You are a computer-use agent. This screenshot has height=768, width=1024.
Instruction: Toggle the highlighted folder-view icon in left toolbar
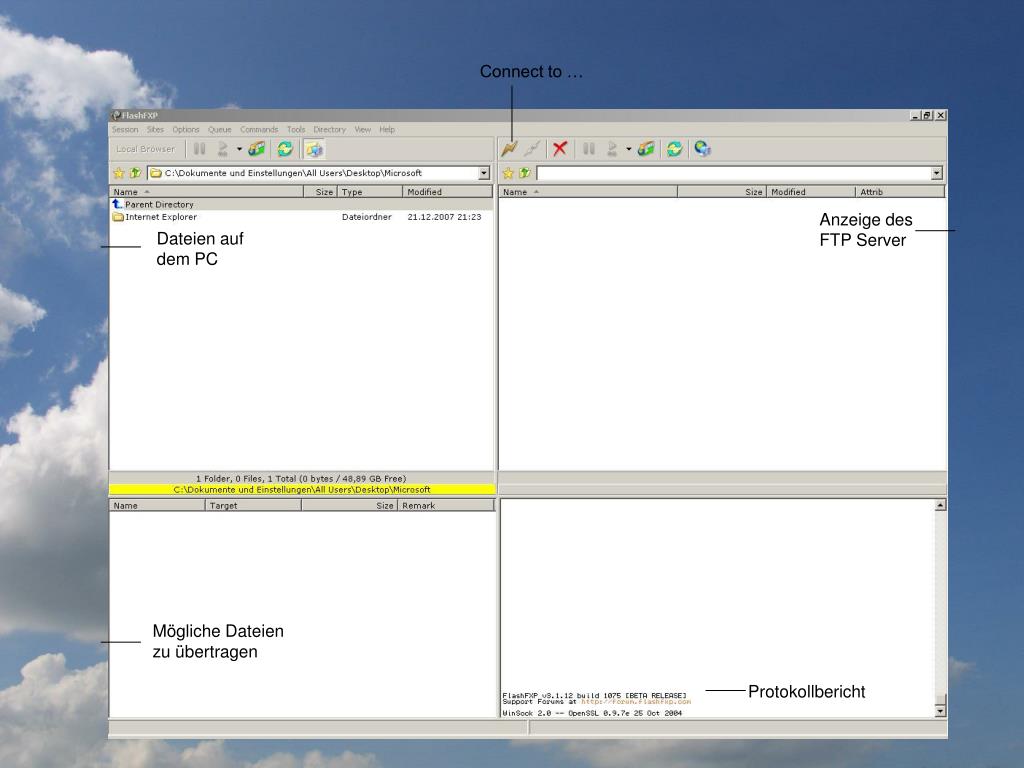click(x=314, y=150)
